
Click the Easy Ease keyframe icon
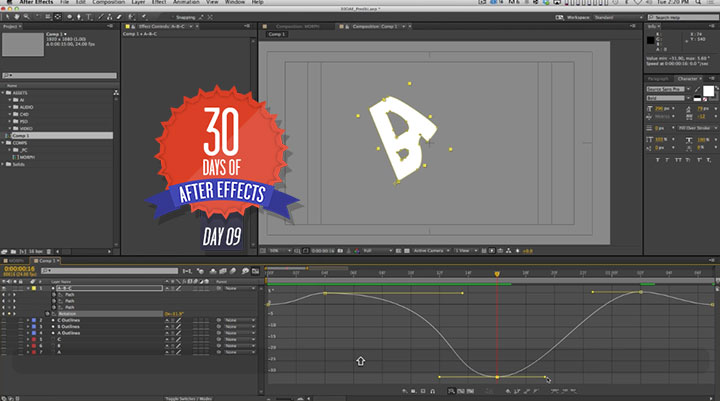tap(555, 391)
